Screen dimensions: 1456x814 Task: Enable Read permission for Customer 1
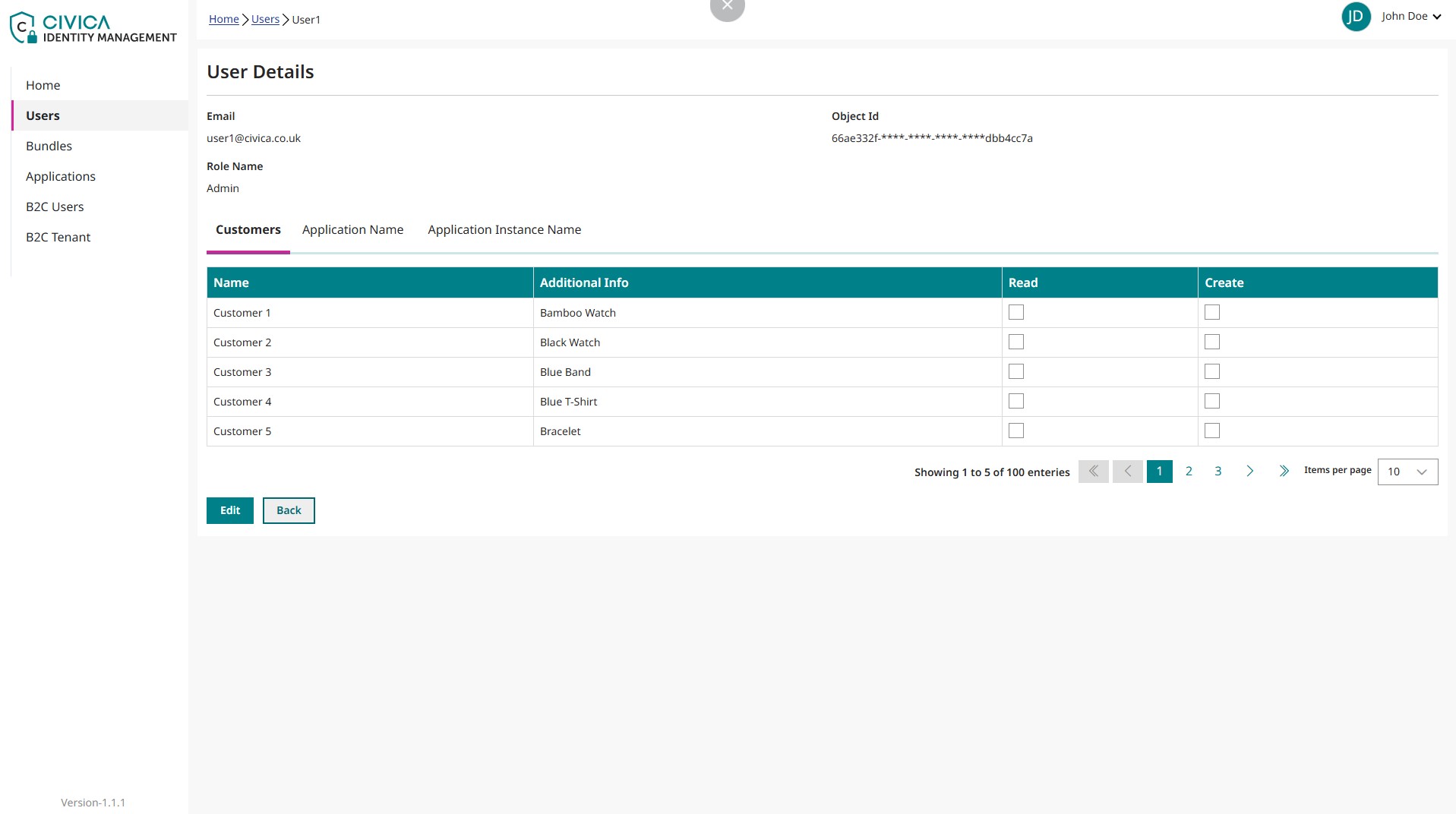coord(1015,312)
